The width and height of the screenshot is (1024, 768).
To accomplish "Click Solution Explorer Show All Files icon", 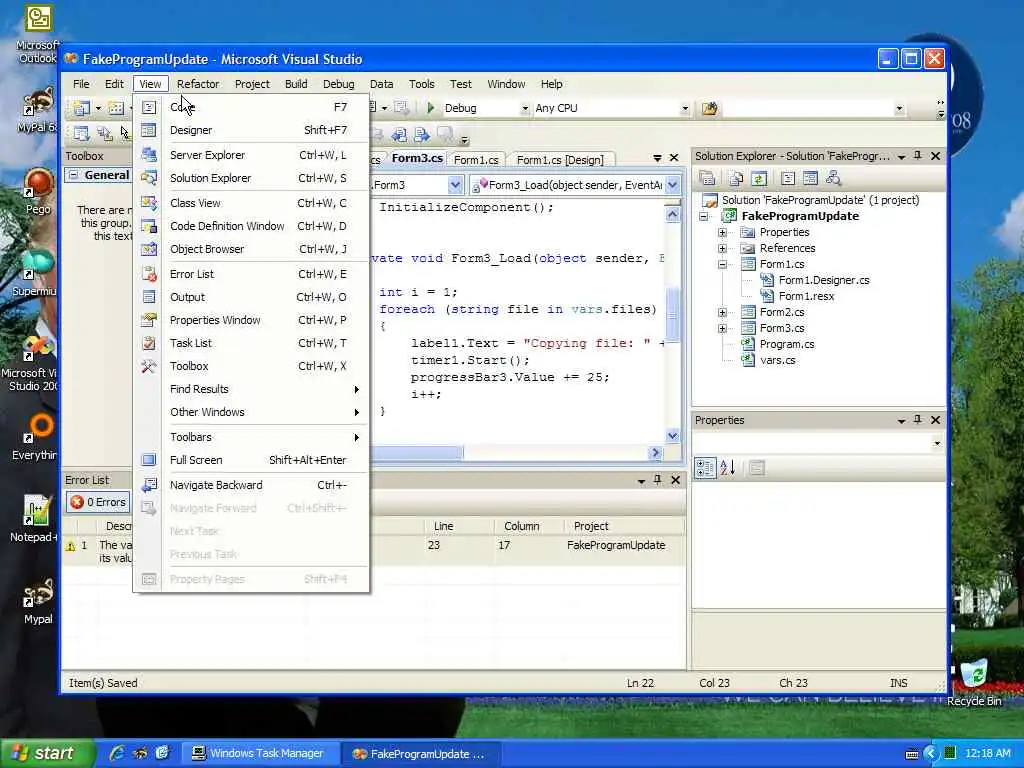I will click(x=736, y=178).
